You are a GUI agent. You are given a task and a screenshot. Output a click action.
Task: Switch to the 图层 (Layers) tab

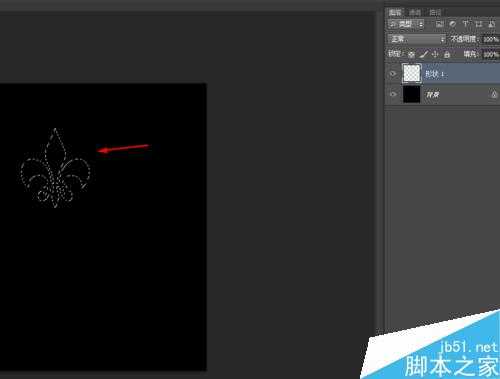click(x=395, y=13)
